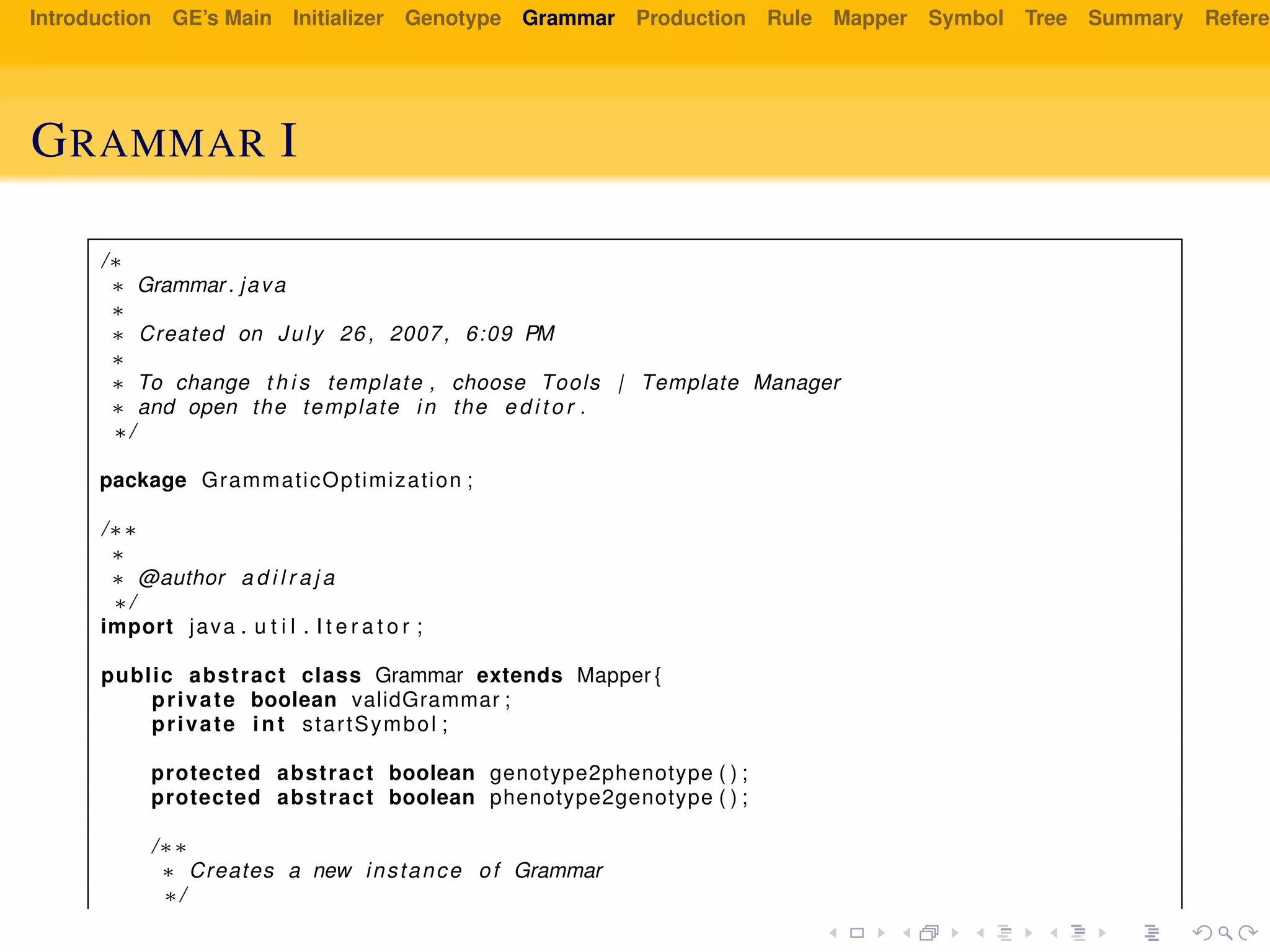The height and width of the screenshot is (952, 1270).
Task: Go to previous subsection arrow
Action: (980, 932)
